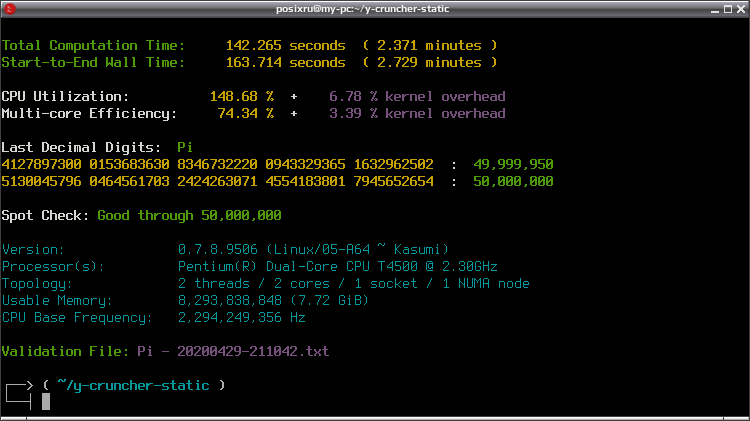
Task: Click the prompt arrow symbol
Action: click(x=19, y=396)
